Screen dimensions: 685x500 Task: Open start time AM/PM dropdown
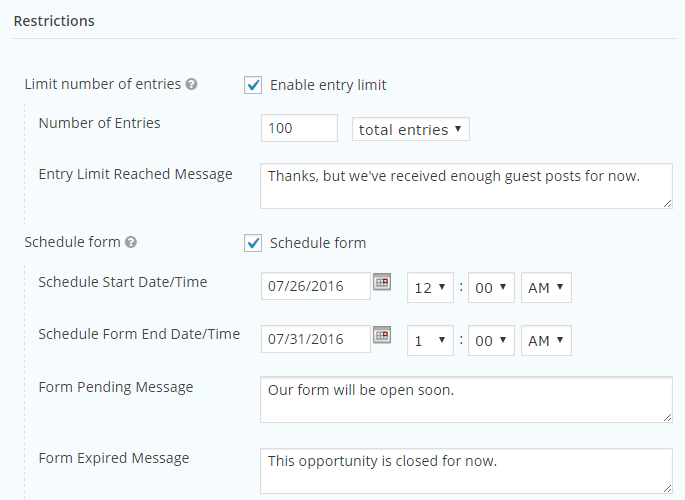[546, 288]
